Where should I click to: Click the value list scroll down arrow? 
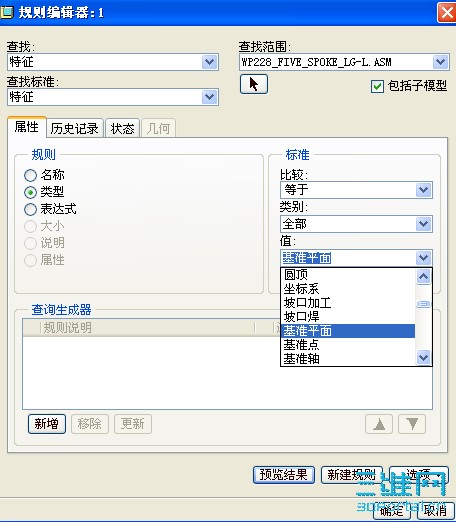click(x=423, y=358)
